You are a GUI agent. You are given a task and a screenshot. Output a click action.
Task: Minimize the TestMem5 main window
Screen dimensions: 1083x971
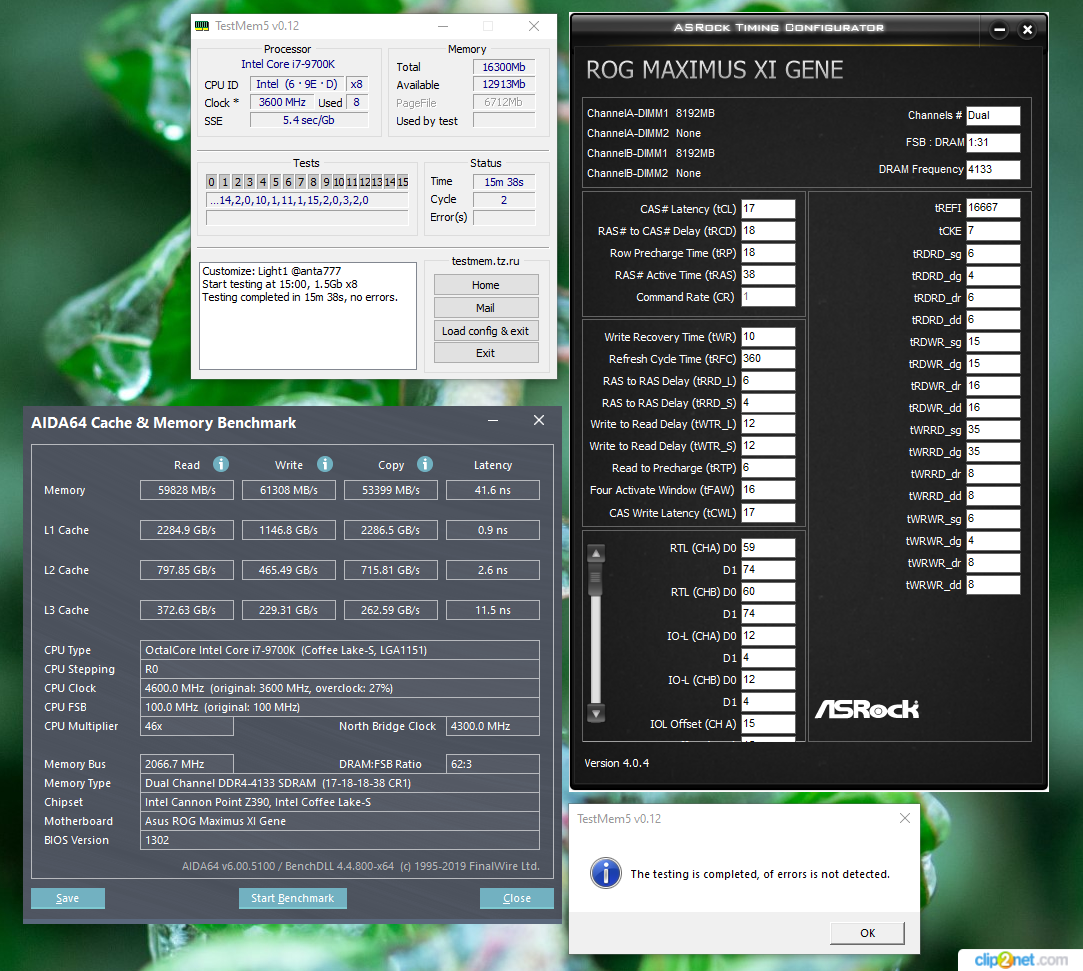pos(443,26)
